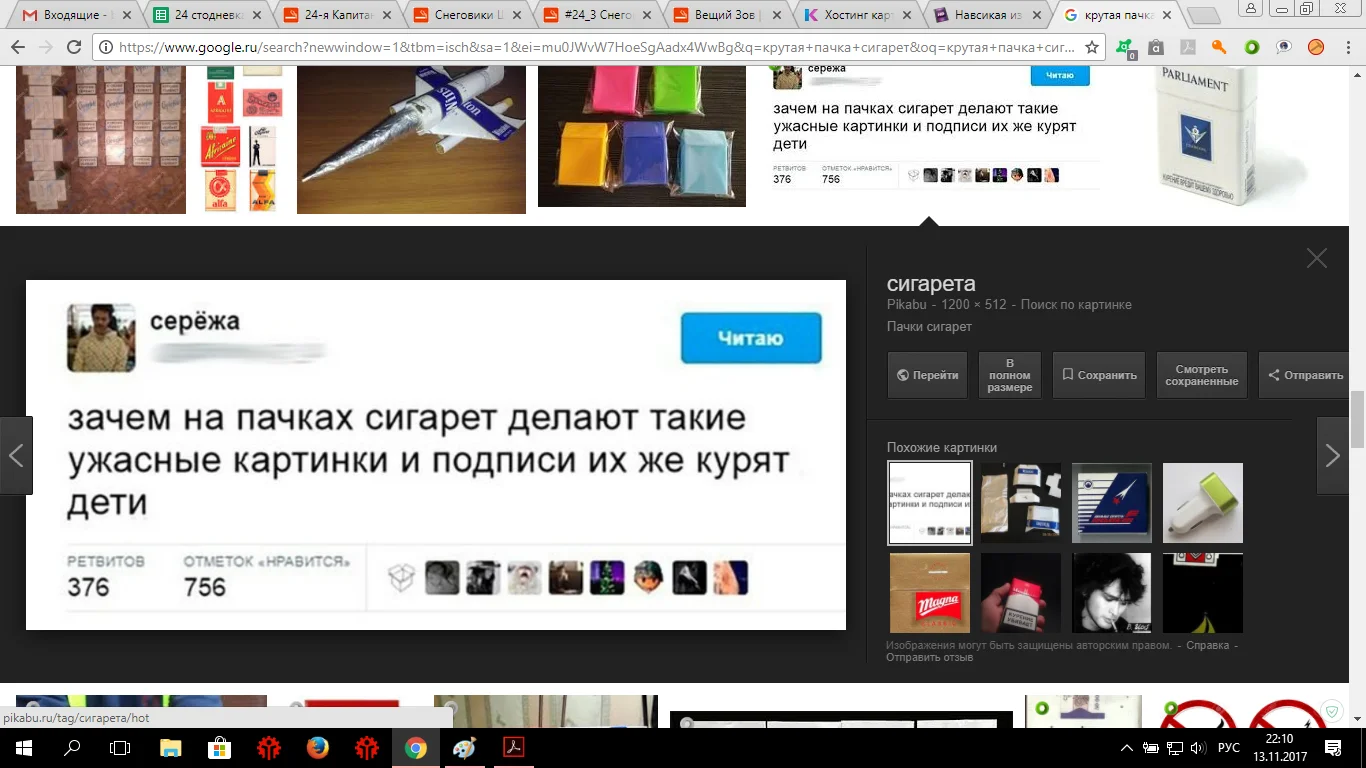Open the Windows notification center
The width and height of the screenshot is (1366, 768).
click(x=1333, y=747)
